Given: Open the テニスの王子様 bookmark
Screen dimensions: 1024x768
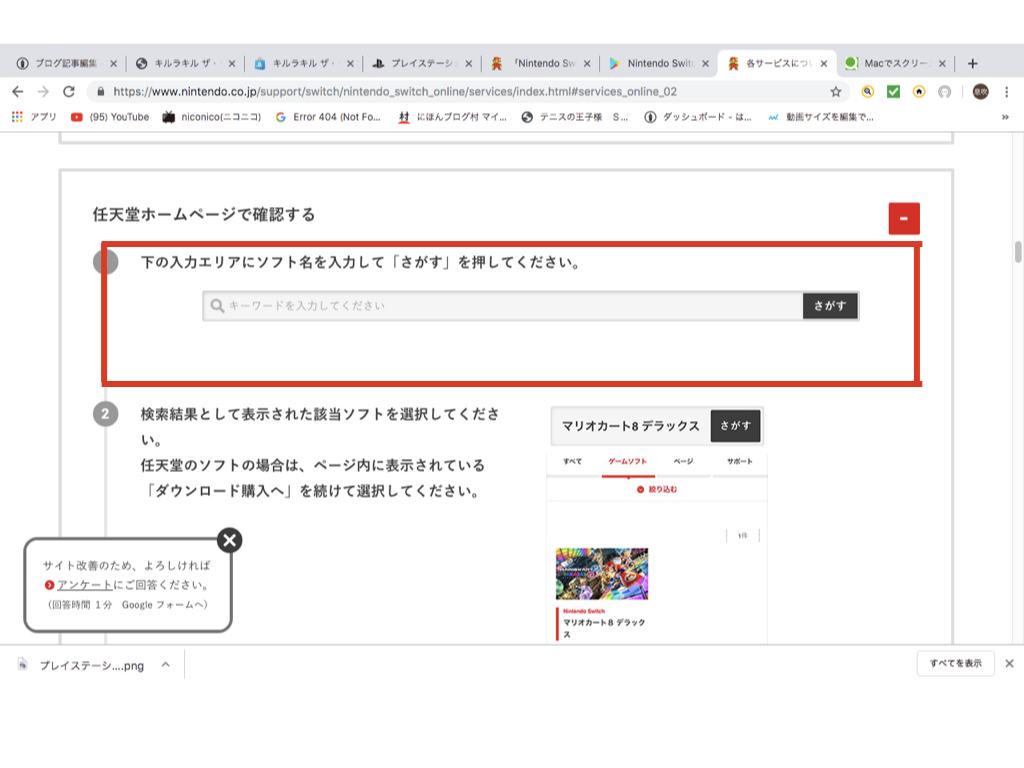Looking at the screenshot, I should pos(575,117).
